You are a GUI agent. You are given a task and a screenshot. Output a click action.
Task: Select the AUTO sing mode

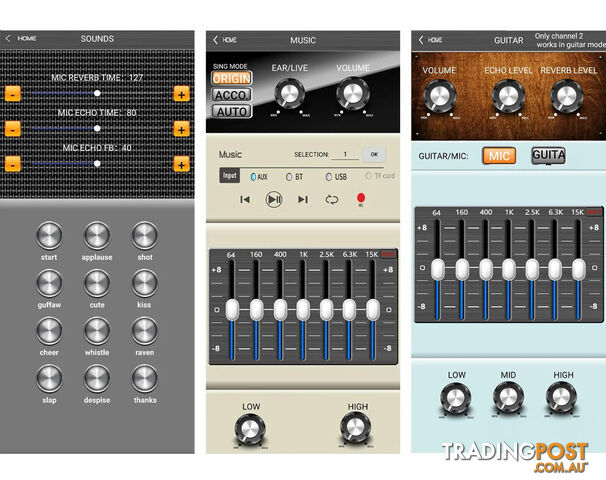click(232, 112)
